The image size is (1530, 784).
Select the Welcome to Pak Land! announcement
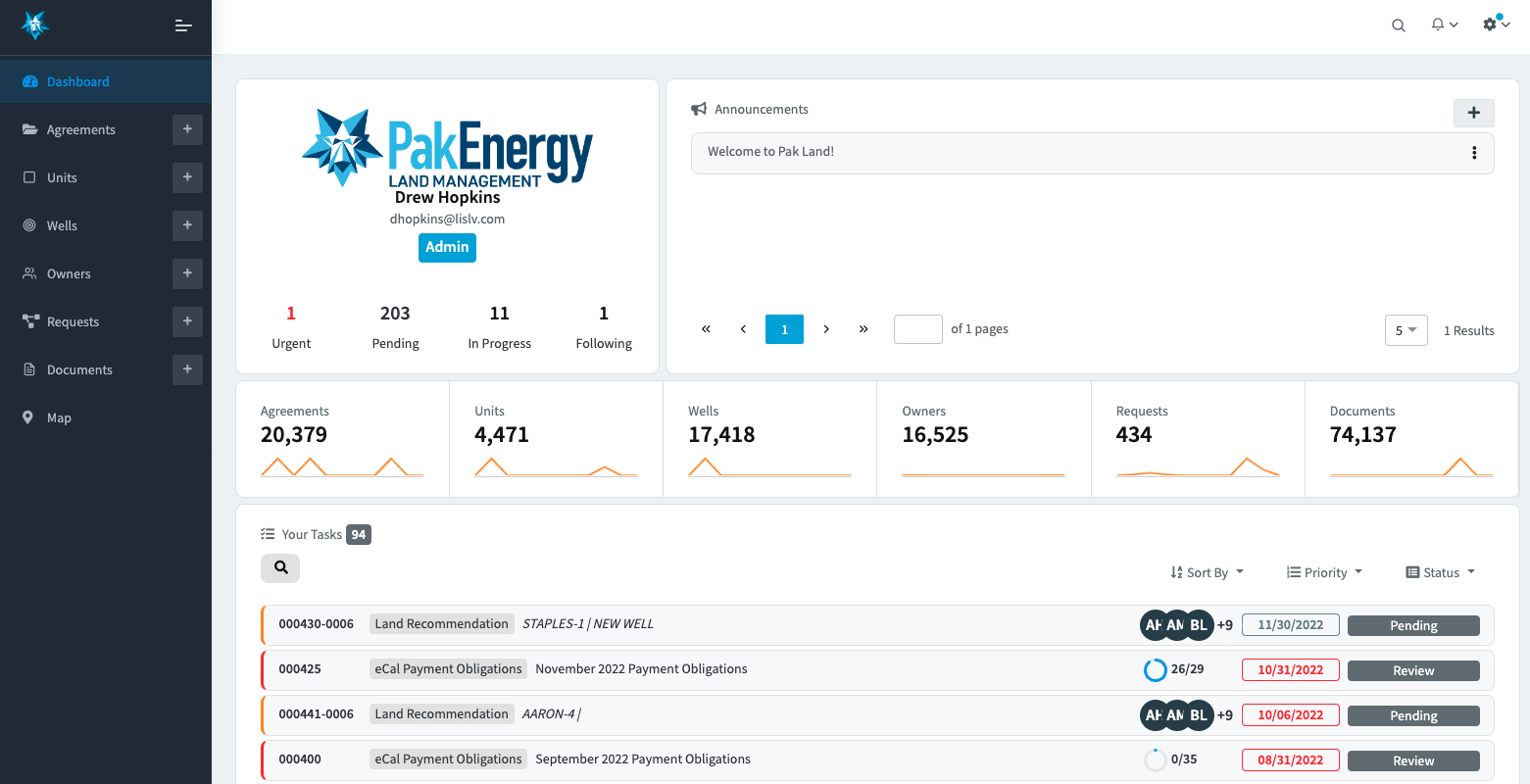[x=1092, y=153]
